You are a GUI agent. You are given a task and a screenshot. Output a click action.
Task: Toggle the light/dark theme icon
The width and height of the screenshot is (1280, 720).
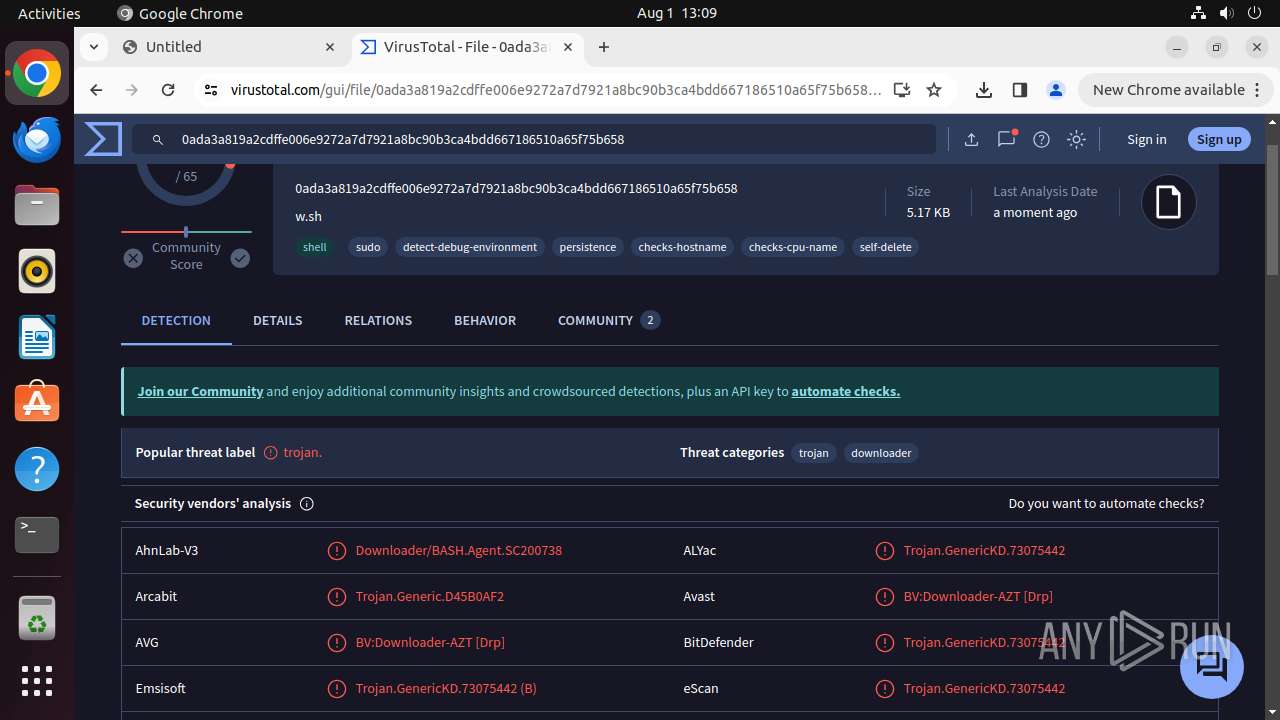click(x=1076, y=140)
